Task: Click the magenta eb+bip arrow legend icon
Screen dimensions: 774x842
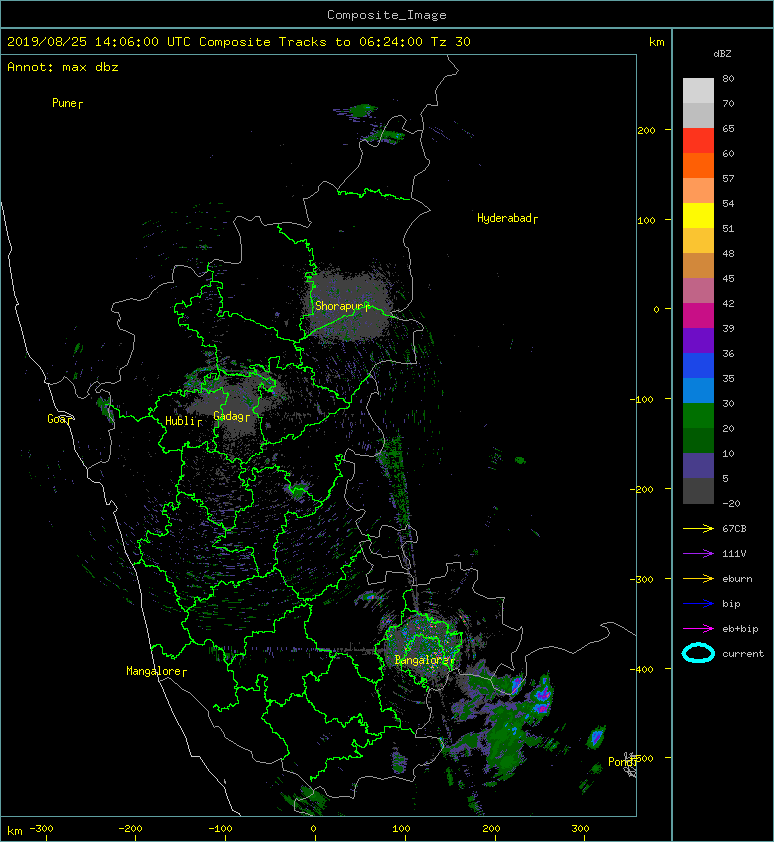Action: (698, 628)
